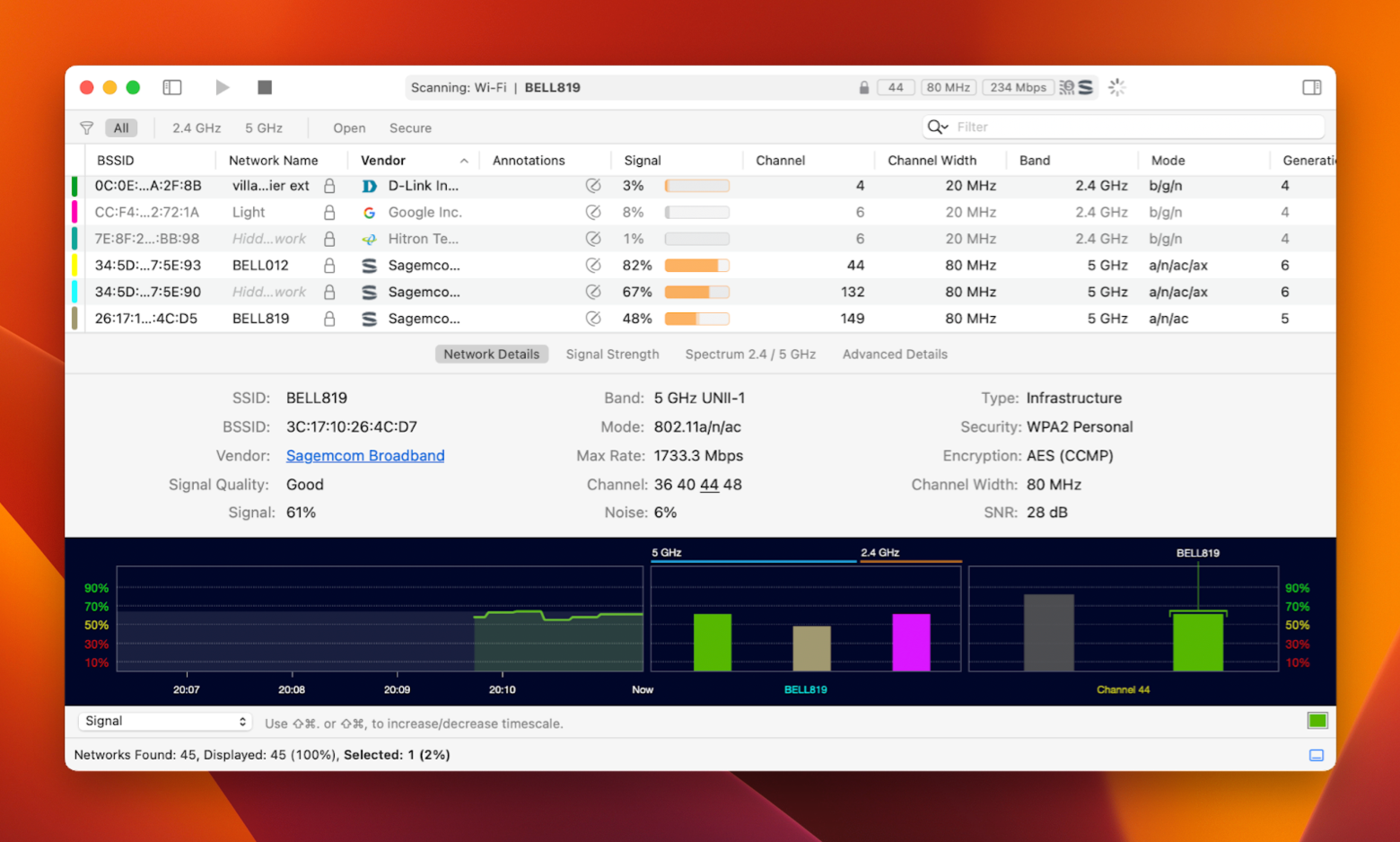Open the Sagemcom Broadband vendor link
Screen dimensions: 1400x842
tap(365, 456)
